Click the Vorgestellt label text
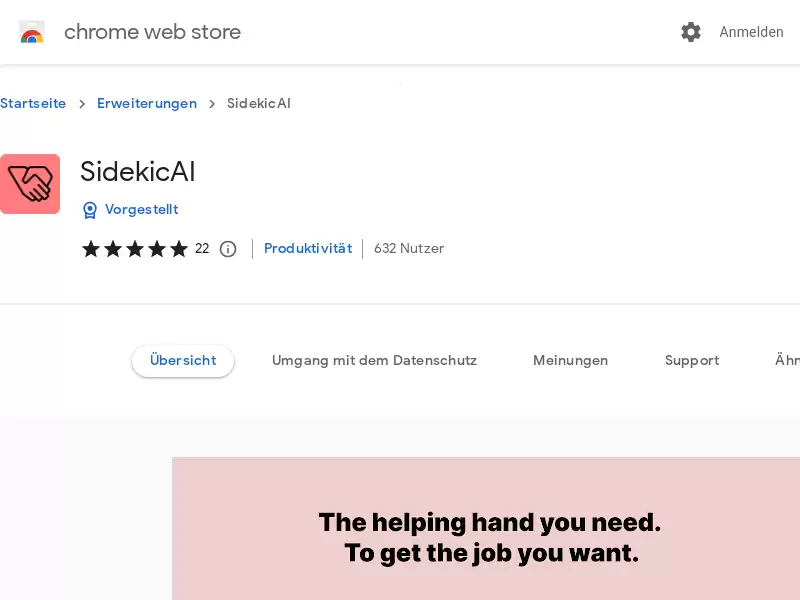This screenshot has height=600, width=800. (x=142, y=210)
